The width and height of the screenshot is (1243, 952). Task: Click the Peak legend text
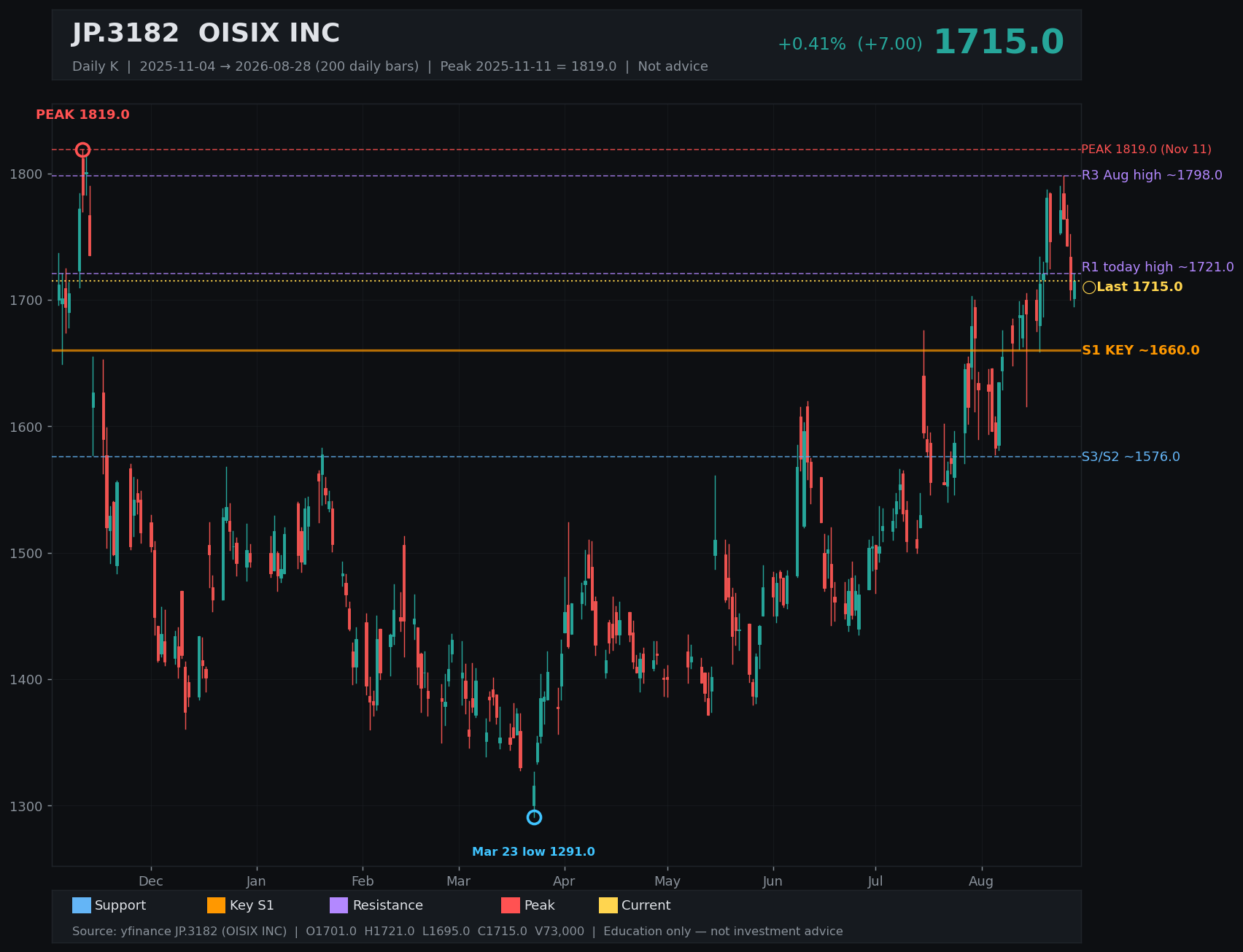(x=540, y=905)
